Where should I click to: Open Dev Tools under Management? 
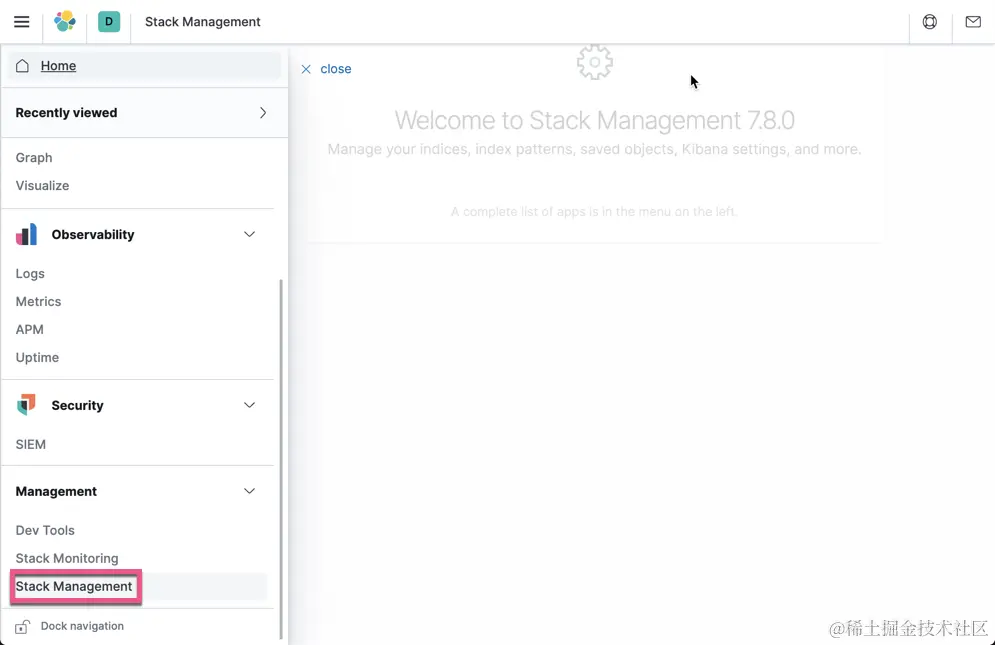pos(45,530)
